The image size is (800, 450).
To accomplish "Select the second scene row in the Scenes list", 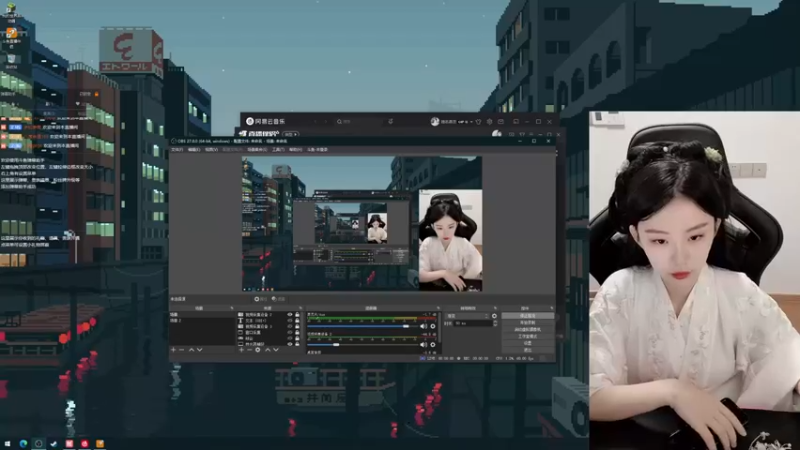I will (x=202, y=320).
